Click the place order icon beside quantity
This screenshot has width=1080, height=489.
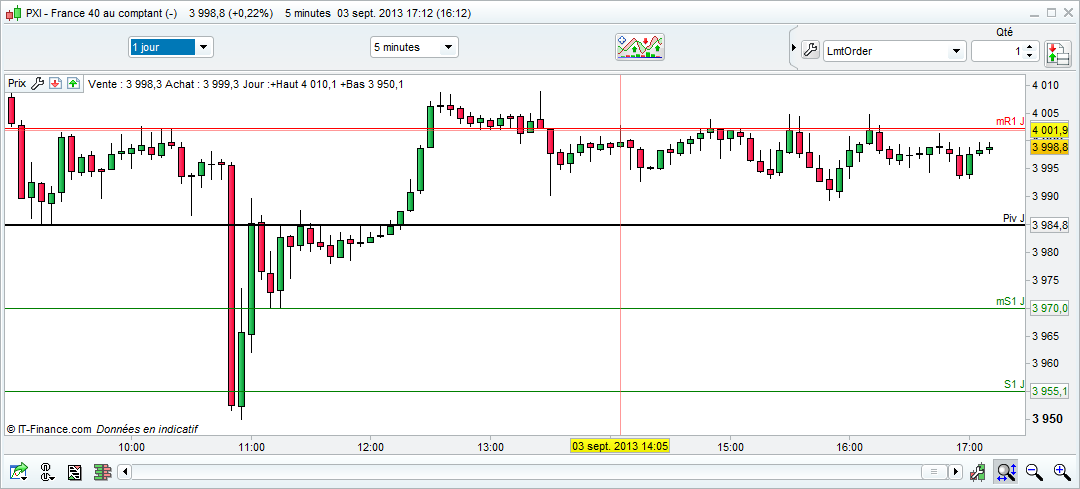[x=1057, y=53]
